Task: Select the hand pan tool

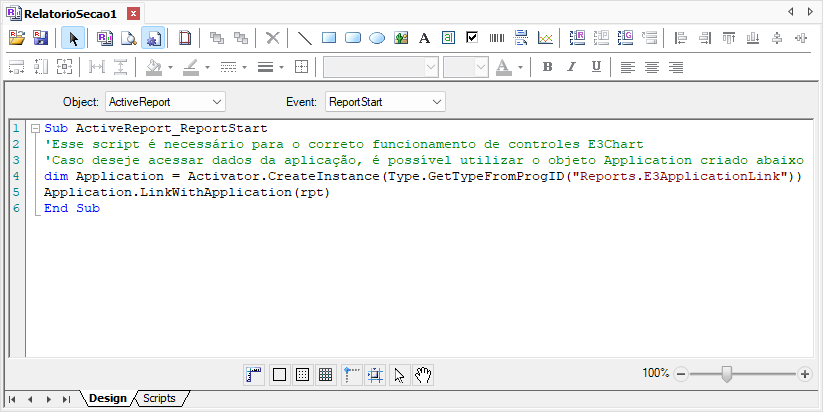Action: [423, 375]
